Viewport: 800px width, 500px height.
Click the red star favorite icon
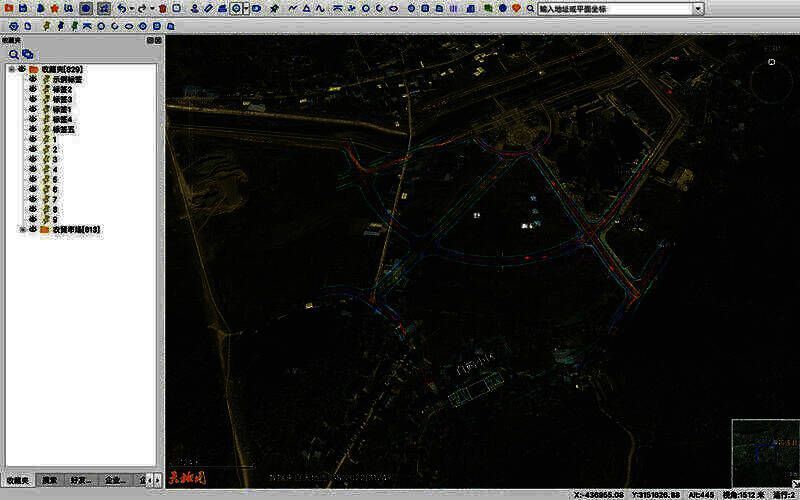(54, 8)
